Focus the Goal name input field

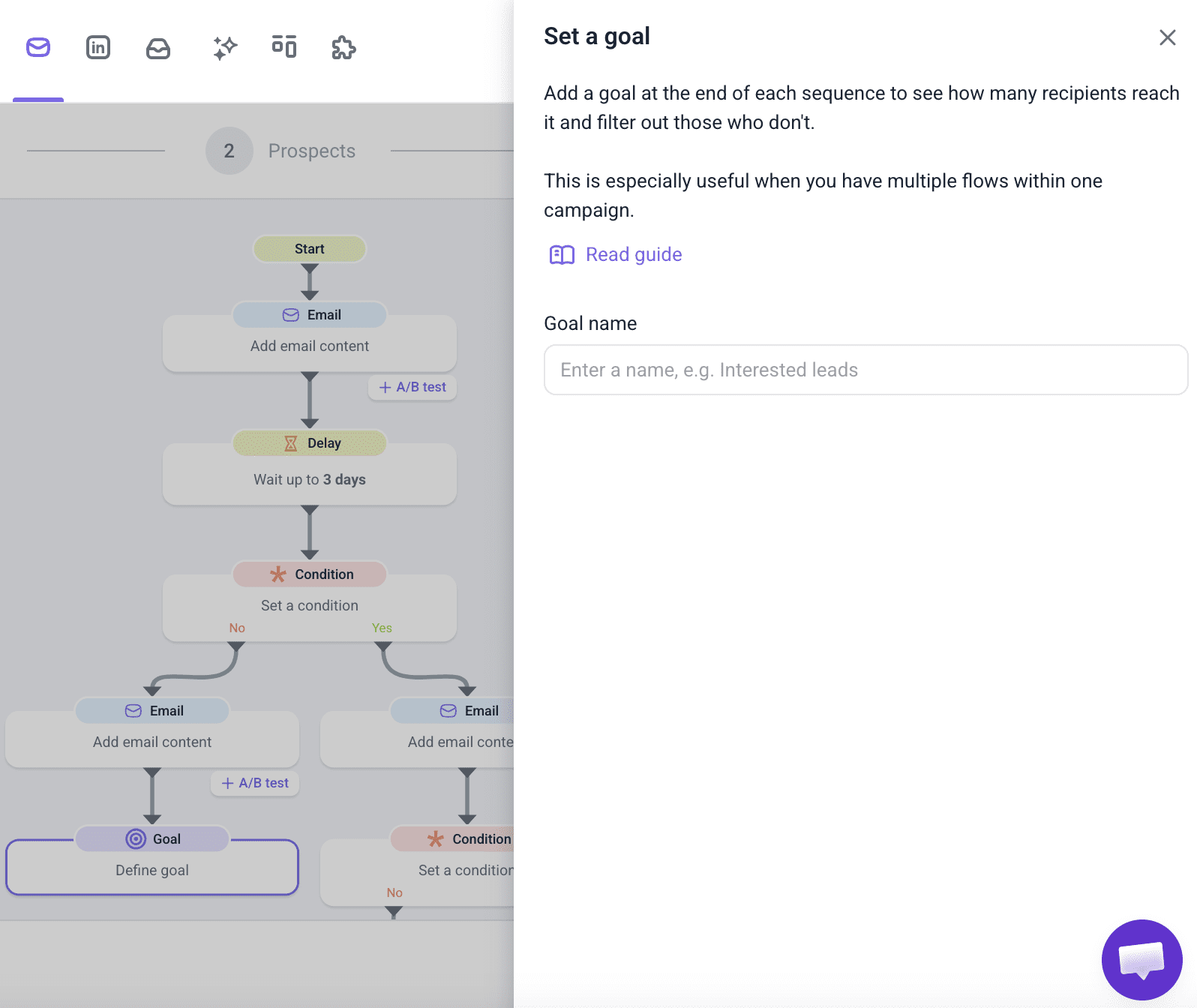(865, 370)
